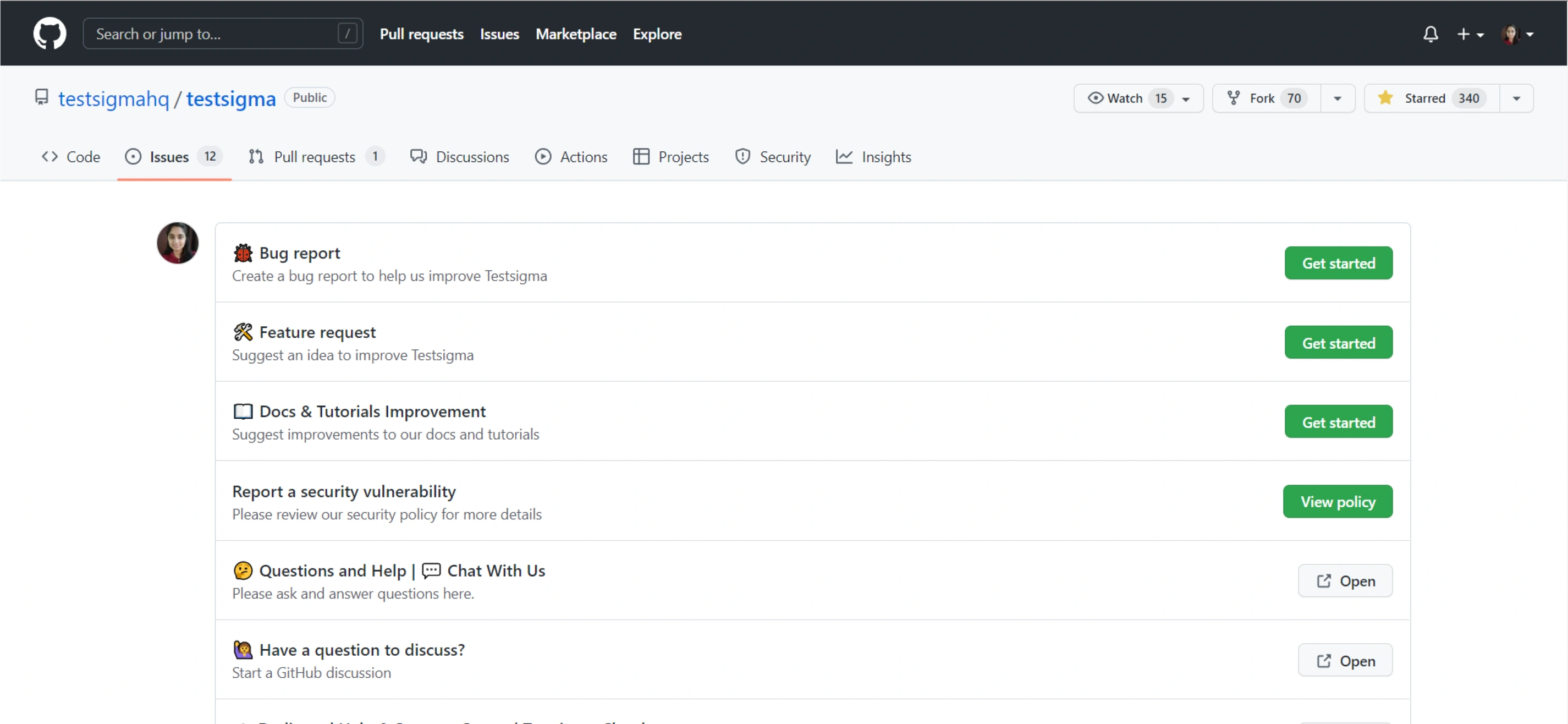Click the person raising hand emoji

point(242,650)
